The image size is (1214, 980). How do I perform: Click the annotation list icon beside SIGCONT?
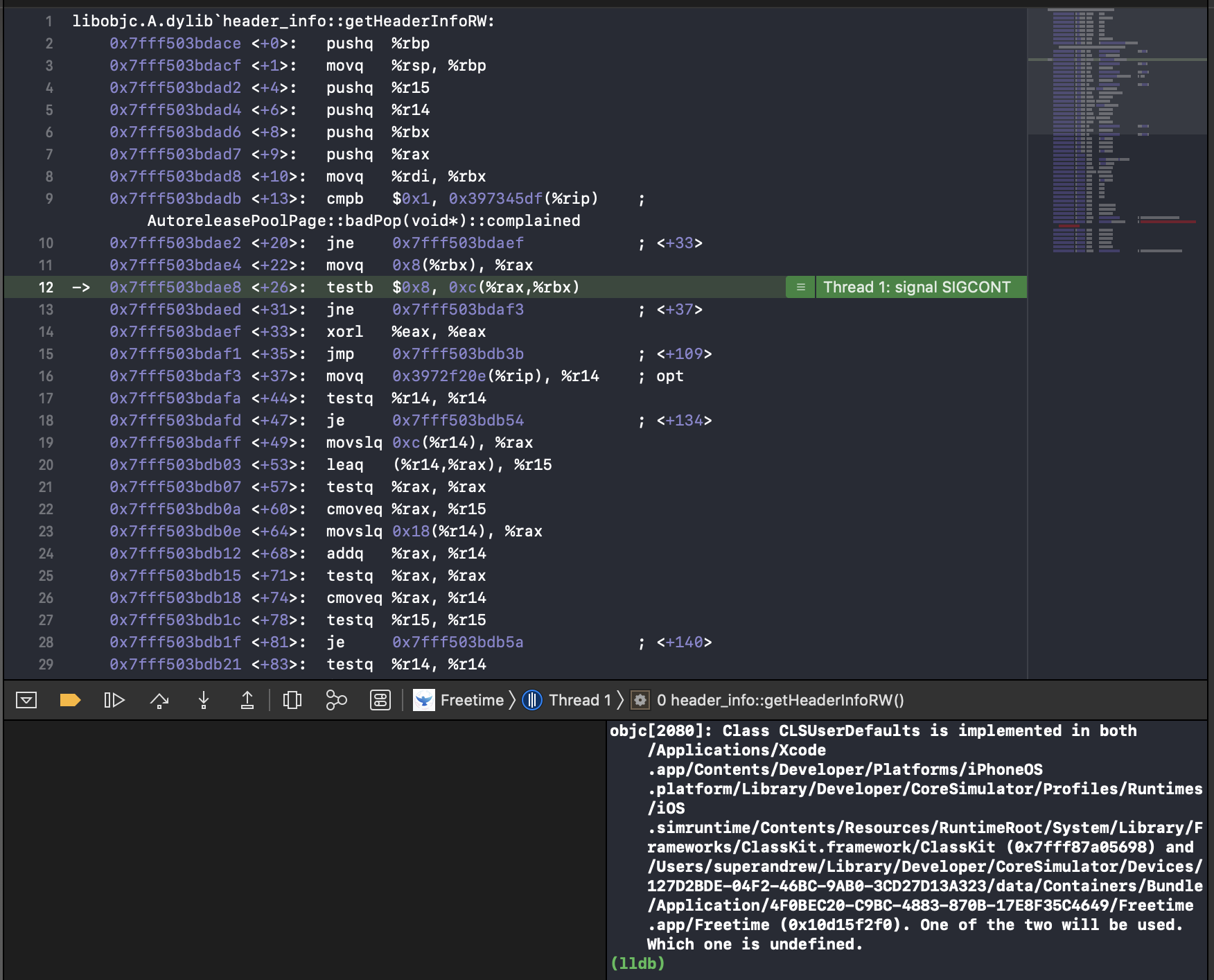800,287
